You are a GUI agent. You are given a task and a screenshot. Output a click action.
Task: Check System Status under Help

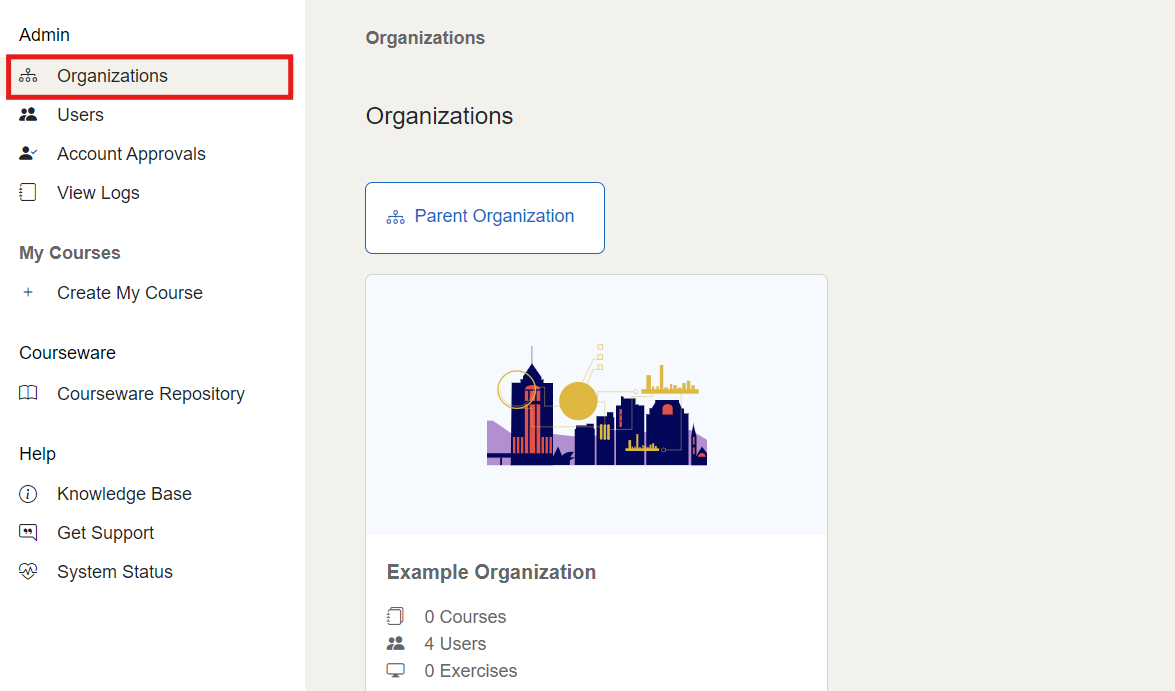click(115, 572)
